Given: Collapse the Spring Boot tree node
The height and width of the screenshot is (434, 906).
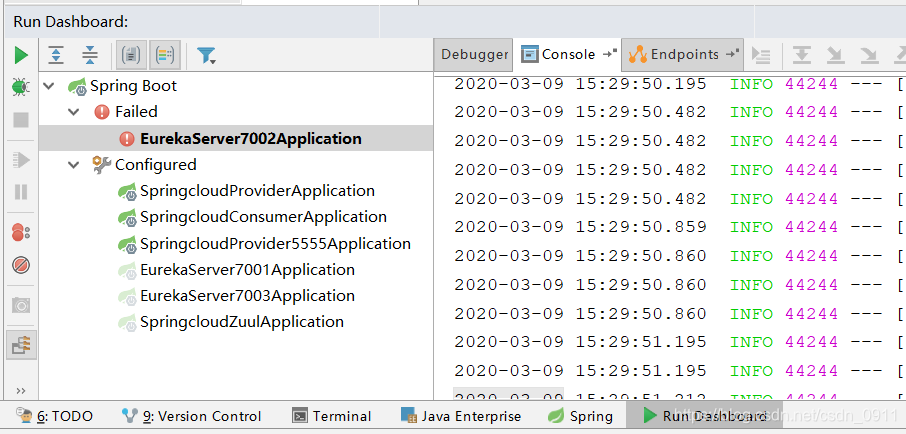Looking at the screenshot, I should (49, 86).
